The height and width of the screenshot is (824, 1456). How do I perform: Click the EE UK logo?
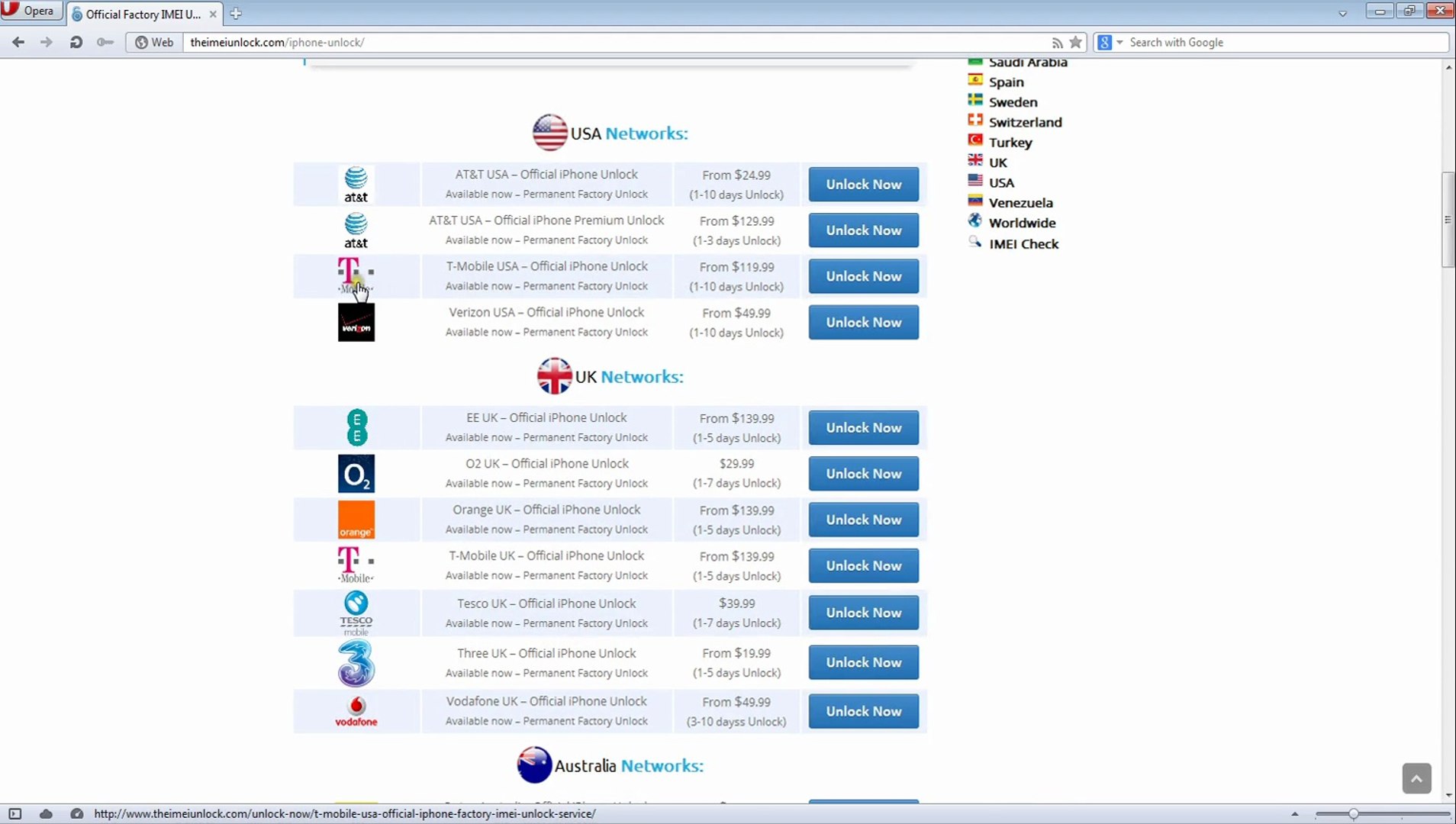point(356,427)
